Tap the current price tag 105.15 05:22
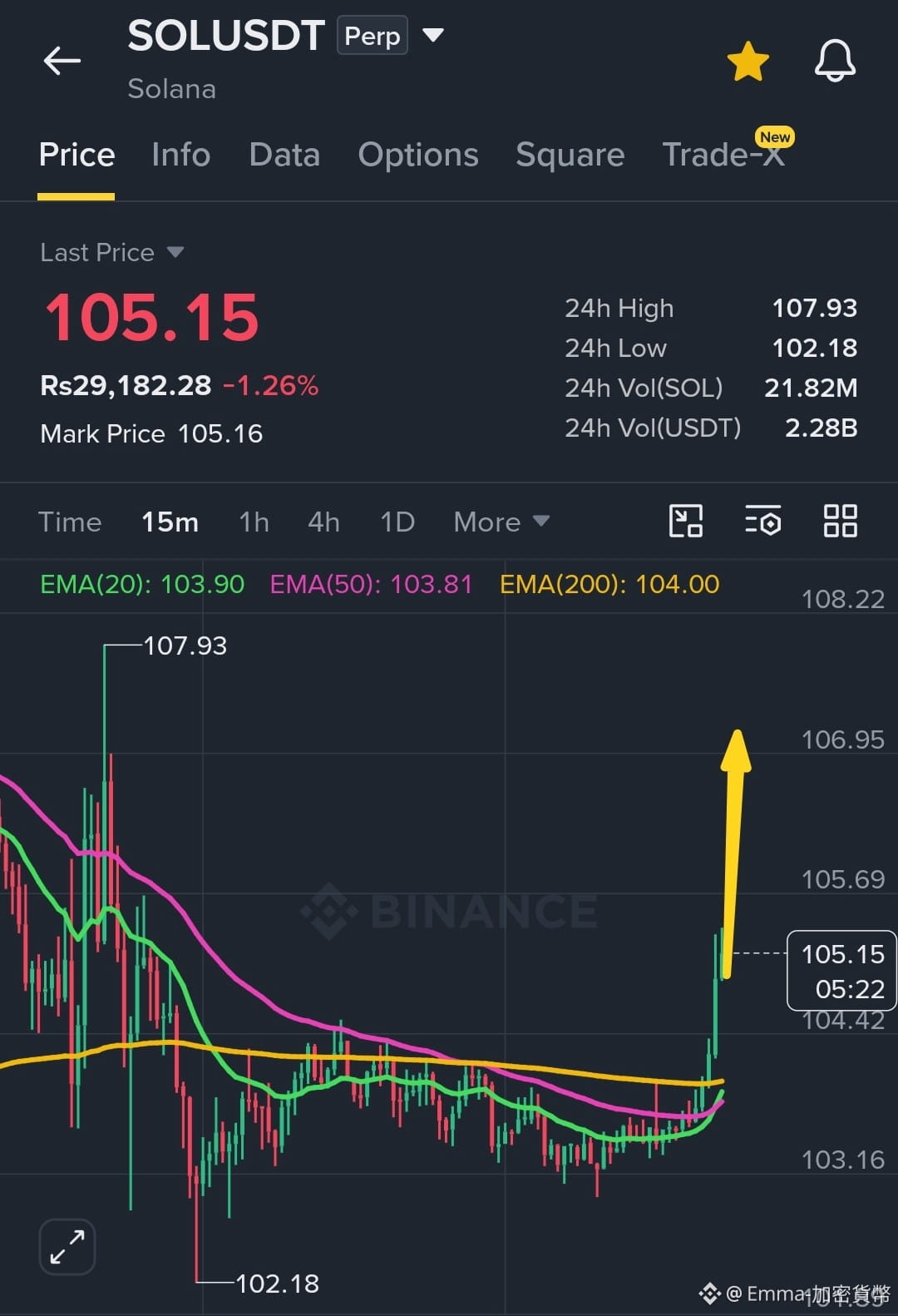This screenshot has width=898, height=1316. [x=841, y=971]
